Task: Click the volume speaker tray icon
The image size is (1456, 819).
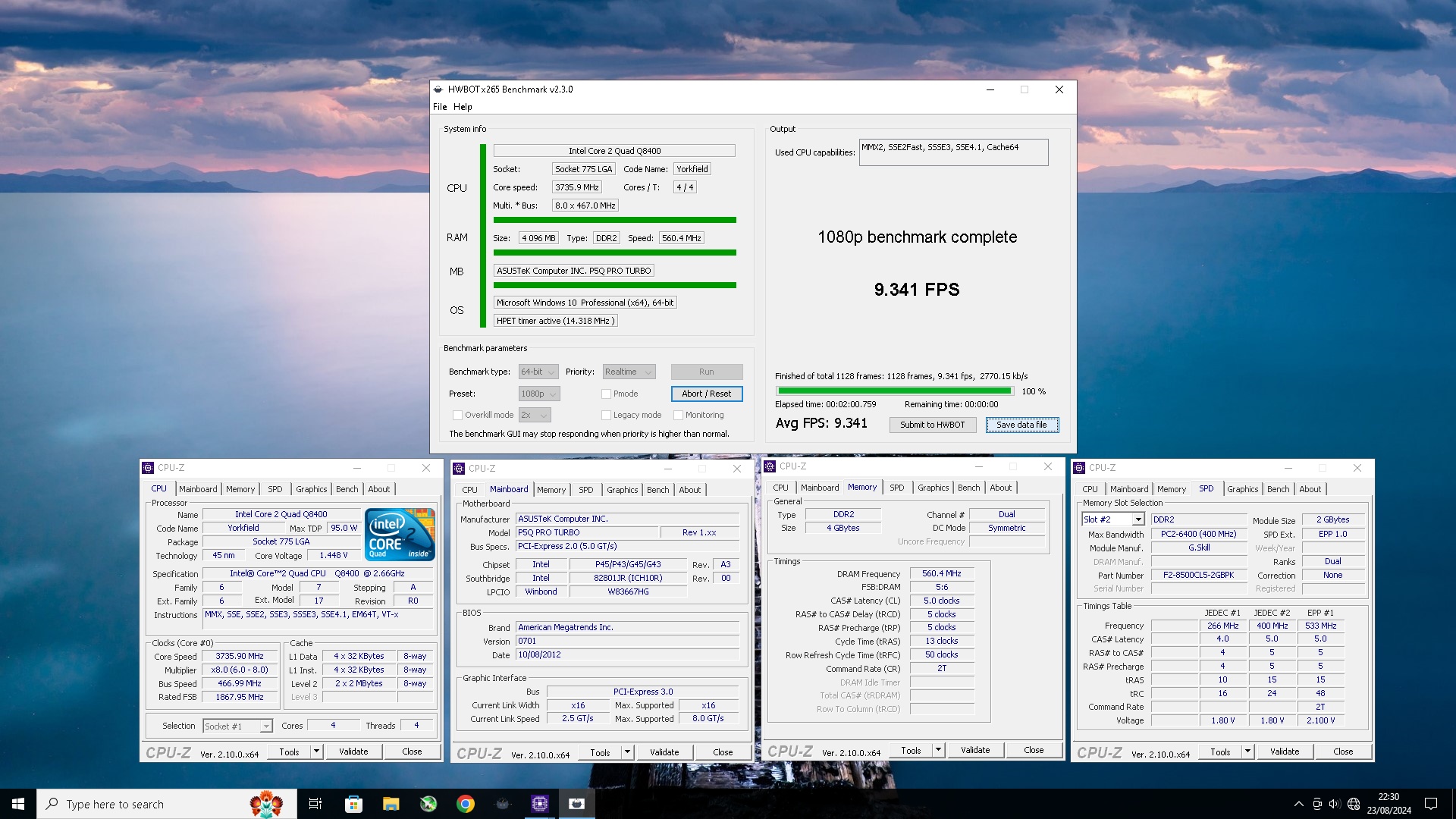Action: (1335, 804)
